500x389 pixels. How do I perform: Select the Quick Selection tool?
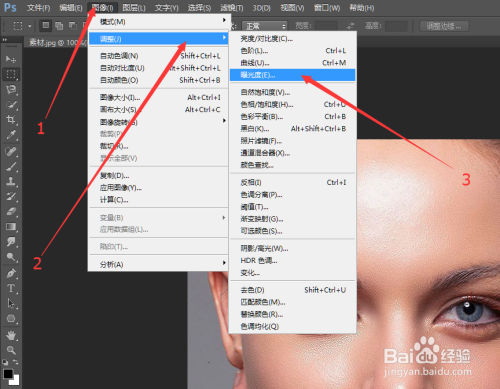pyautogui.click(x=11, y=104)
